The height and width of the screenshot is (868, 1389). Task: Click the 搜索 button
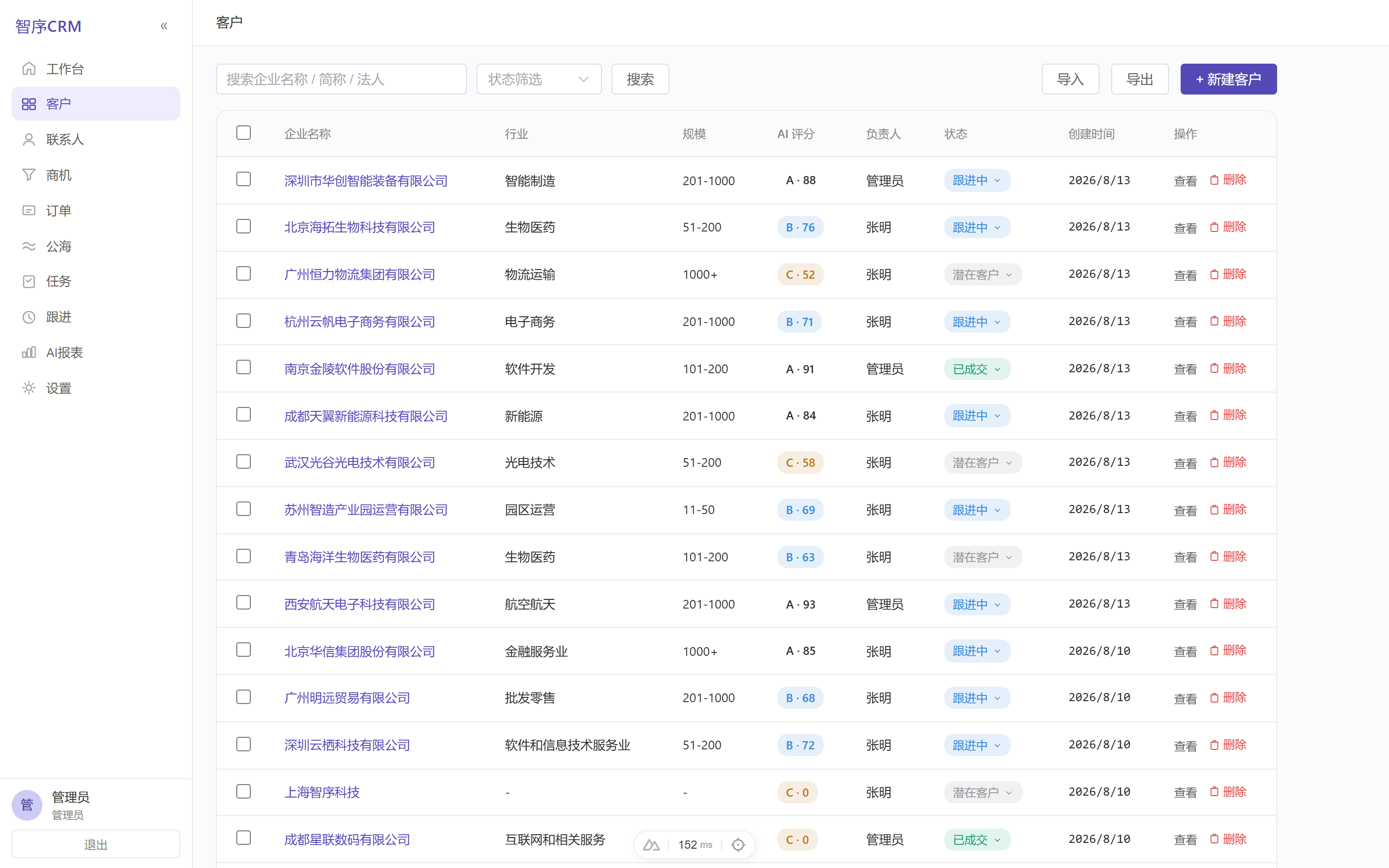[640, 79]
